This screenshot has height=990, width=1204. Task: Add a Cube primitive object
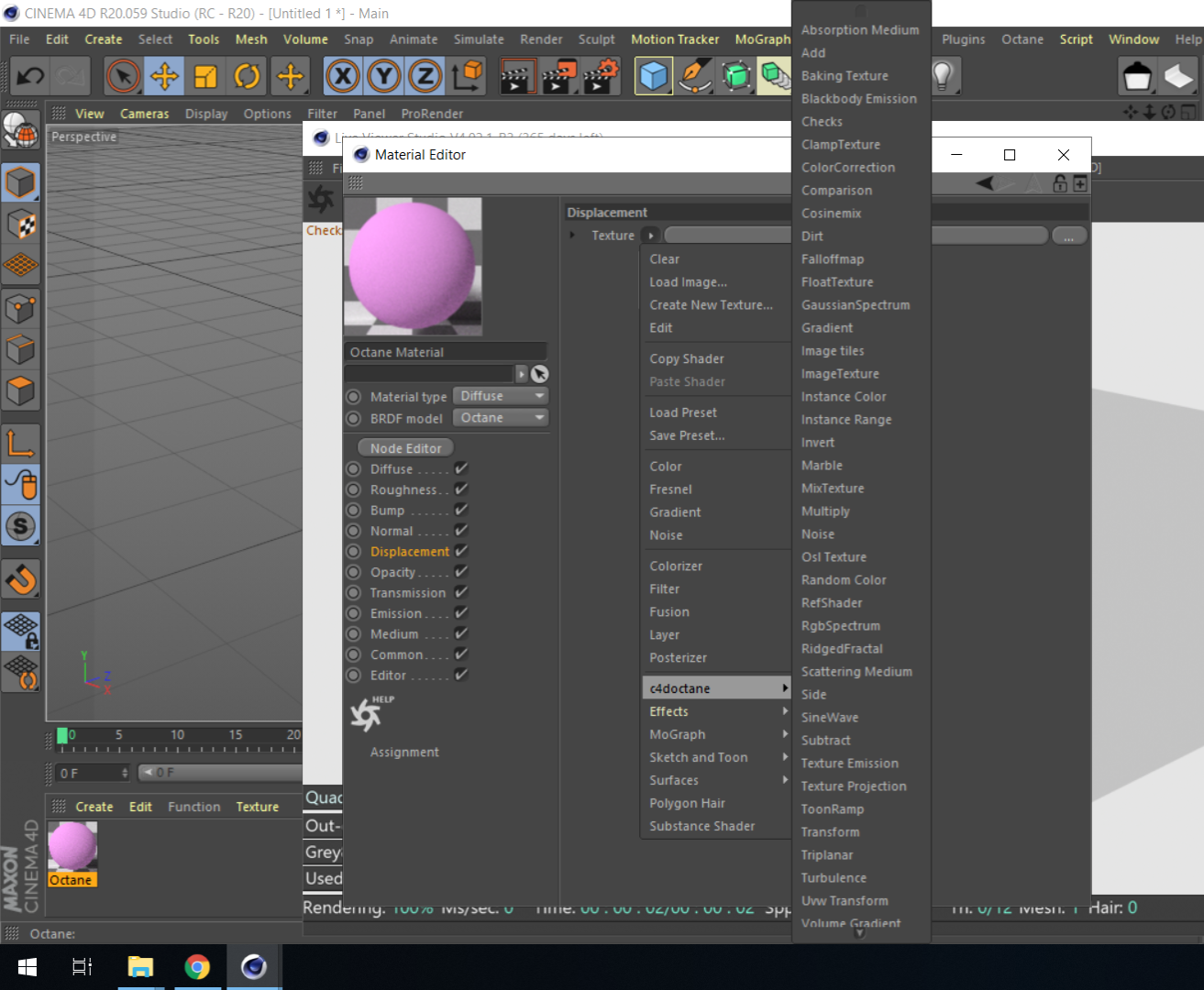coord(653,76)
